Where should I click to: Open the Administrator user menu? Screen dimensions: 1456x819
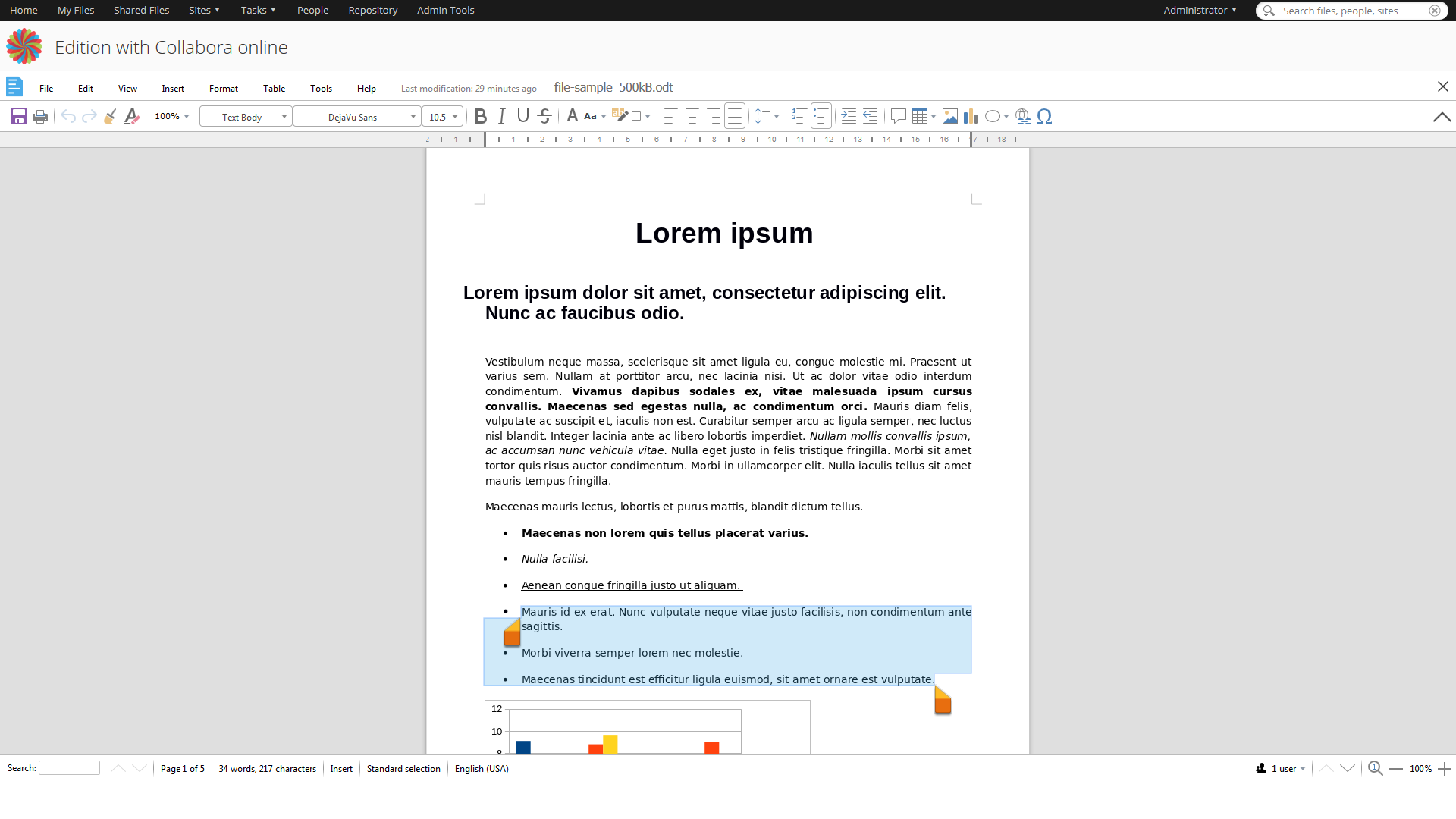pyautogui.click(x=1200, y=10)
